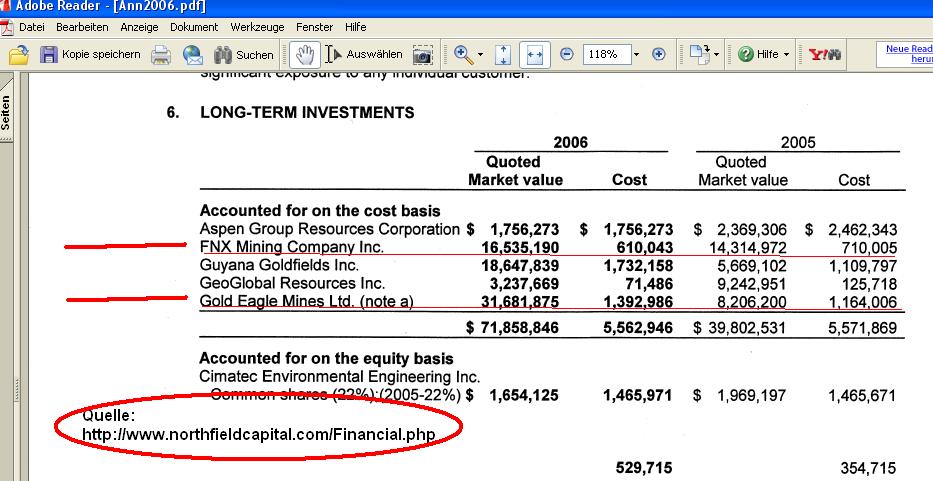Click the Fit Width icon
Screen dimensions: 933x481
click(x=534, y=55)
